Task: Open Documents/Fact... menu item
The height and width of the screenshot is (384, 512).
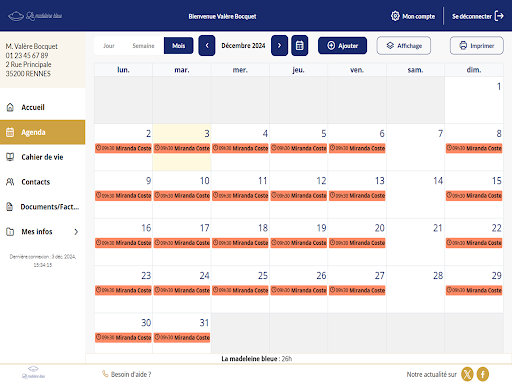Action: pyautogui.click(x=43, y=207)
